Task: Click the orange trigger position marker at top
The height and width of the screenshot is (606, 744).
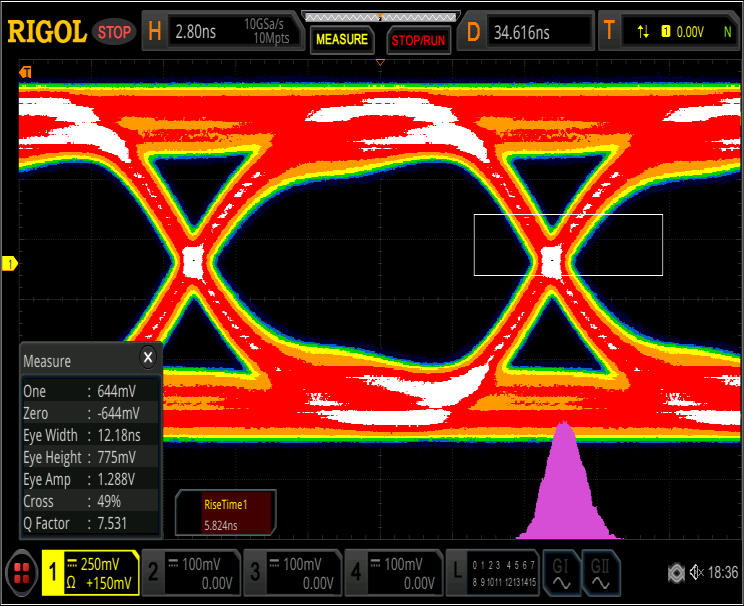Action: coord(380,63)
